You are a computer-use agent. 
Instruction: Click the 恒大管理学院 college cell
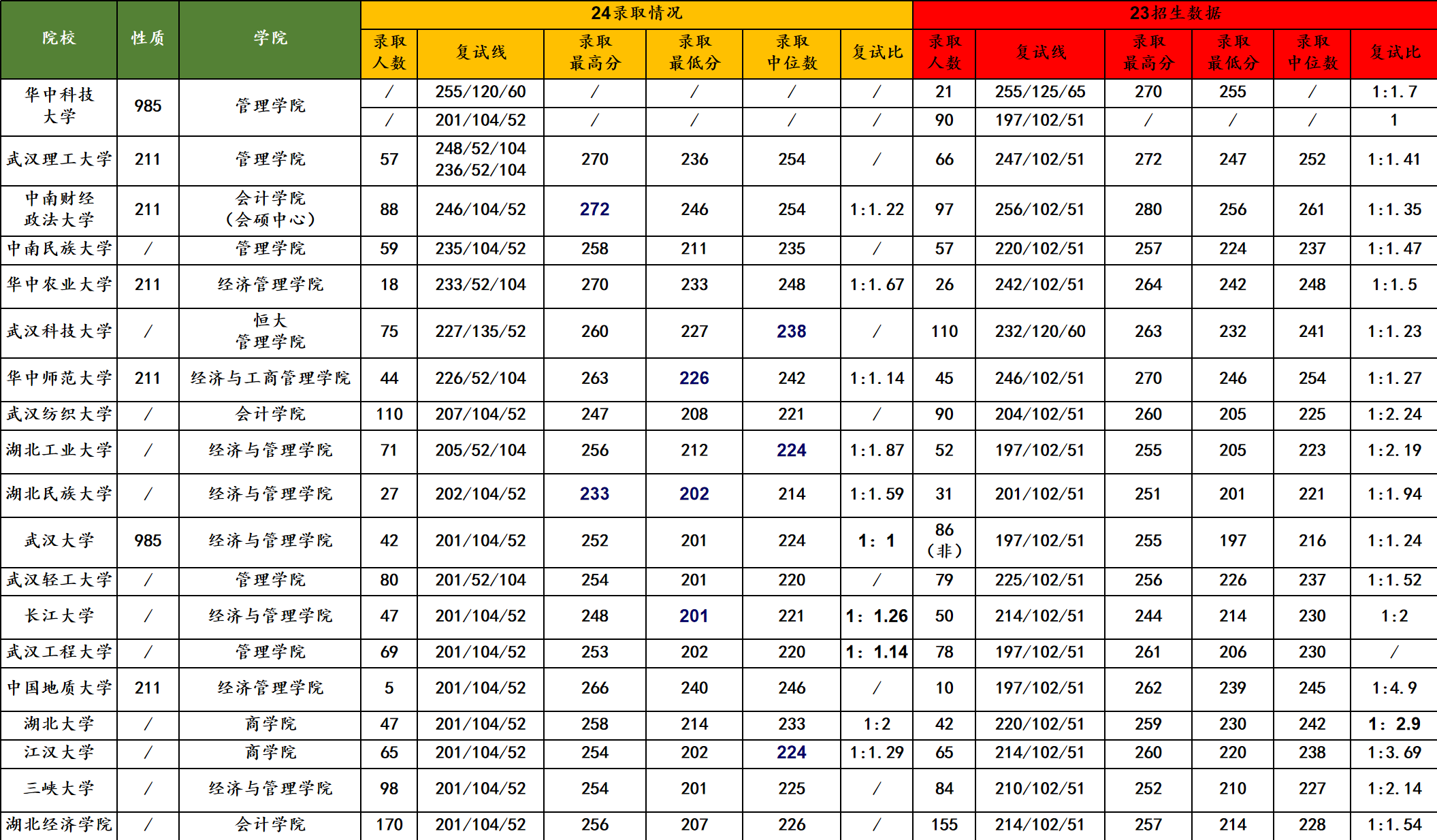point(270,332)
